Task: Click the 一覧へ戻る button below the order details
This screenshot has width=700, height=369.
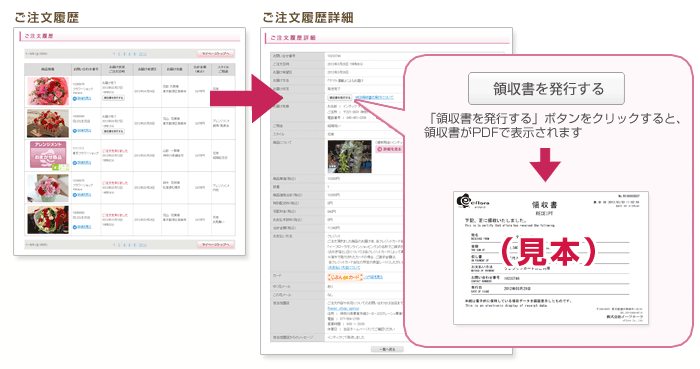Action: tap(387, 349)
